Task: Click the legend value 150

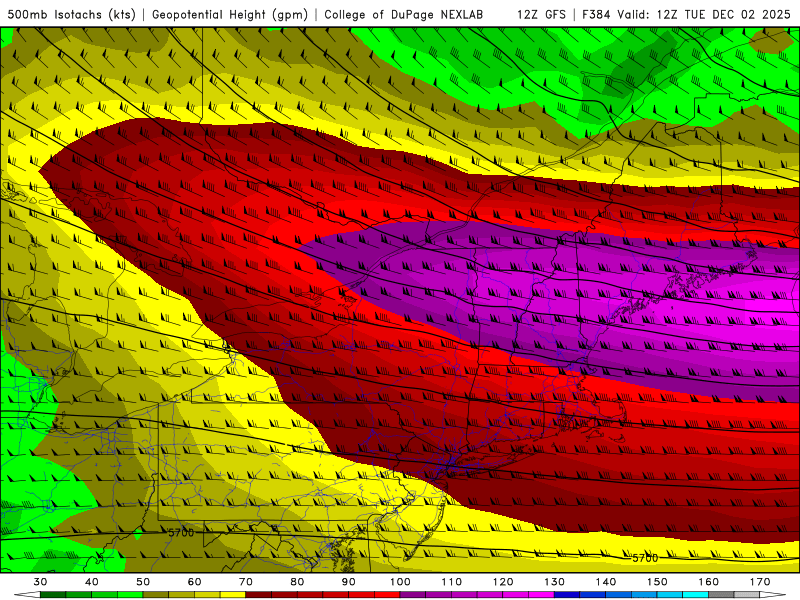Action: point(657,582)
